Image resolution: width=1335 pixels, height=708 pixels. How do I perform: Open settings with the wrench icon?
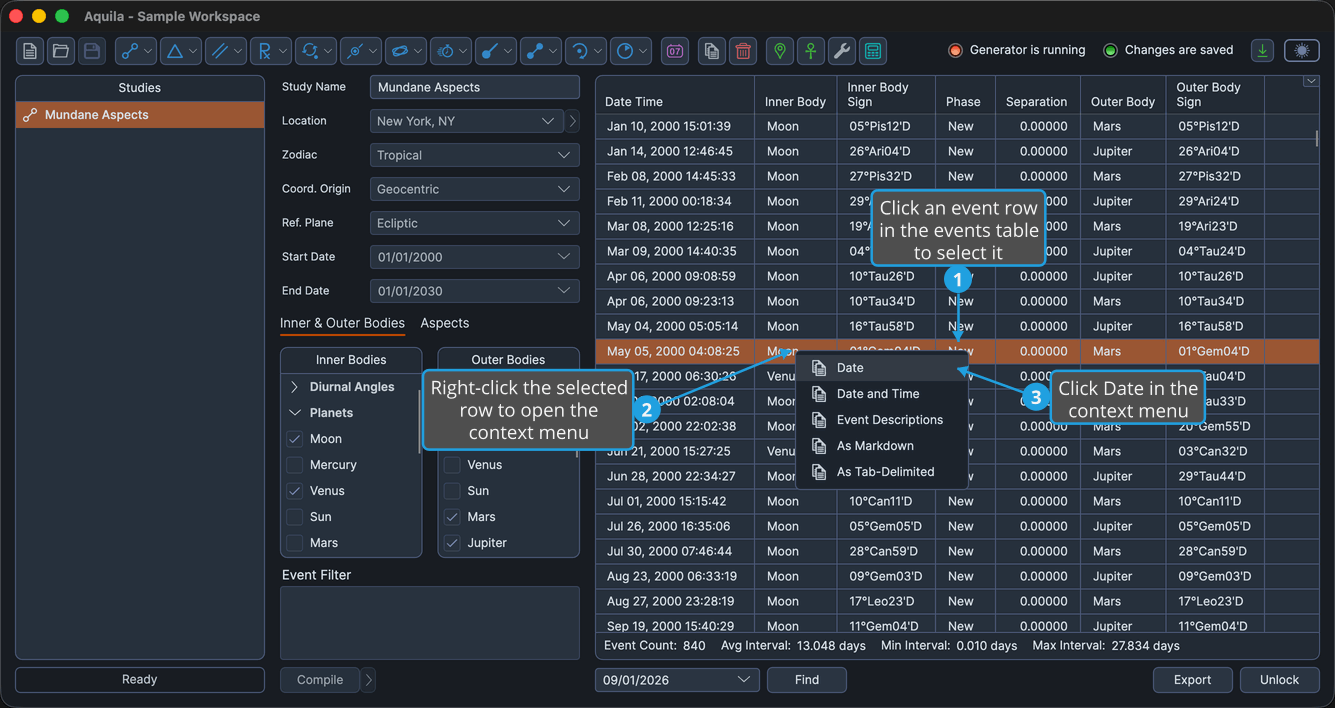[x=842, y=51]
